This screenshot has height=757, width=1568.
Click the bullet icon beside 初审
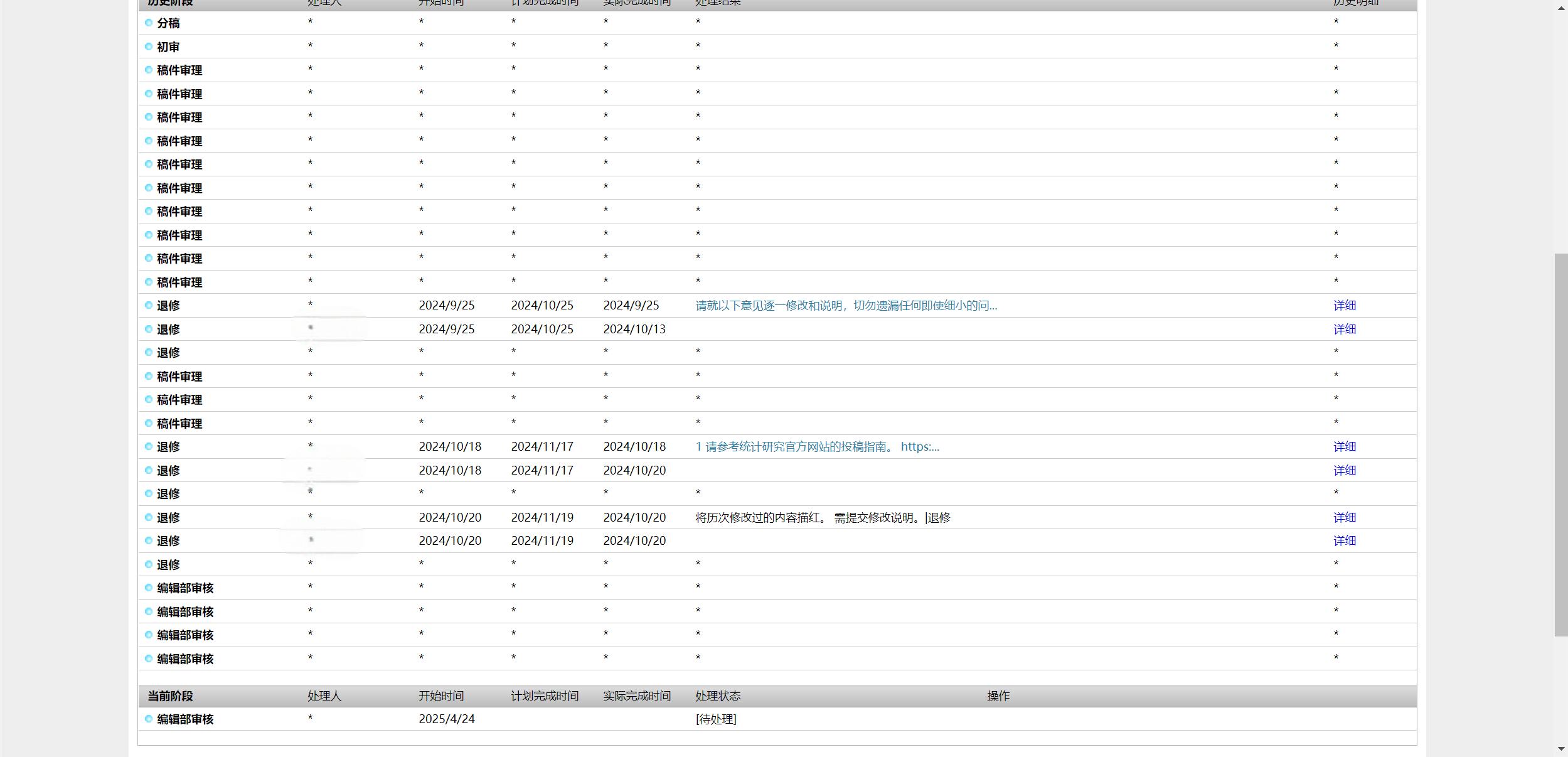149,46
